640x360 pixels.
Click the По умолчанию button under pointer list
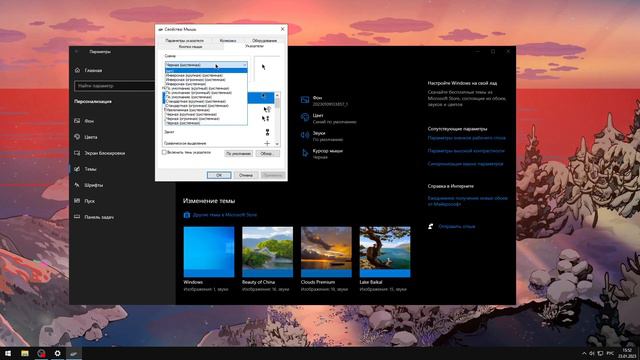click(238, 153)
